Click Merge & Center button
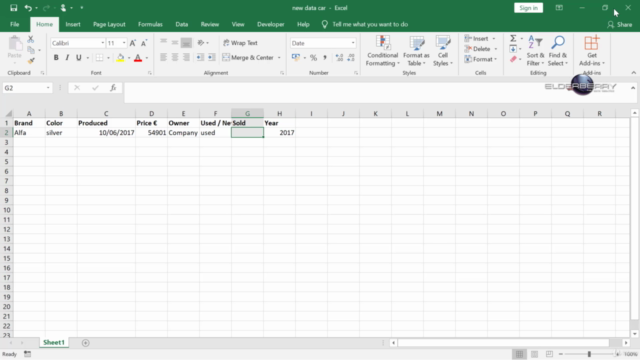The image size is (640, 360). [248, 58]
